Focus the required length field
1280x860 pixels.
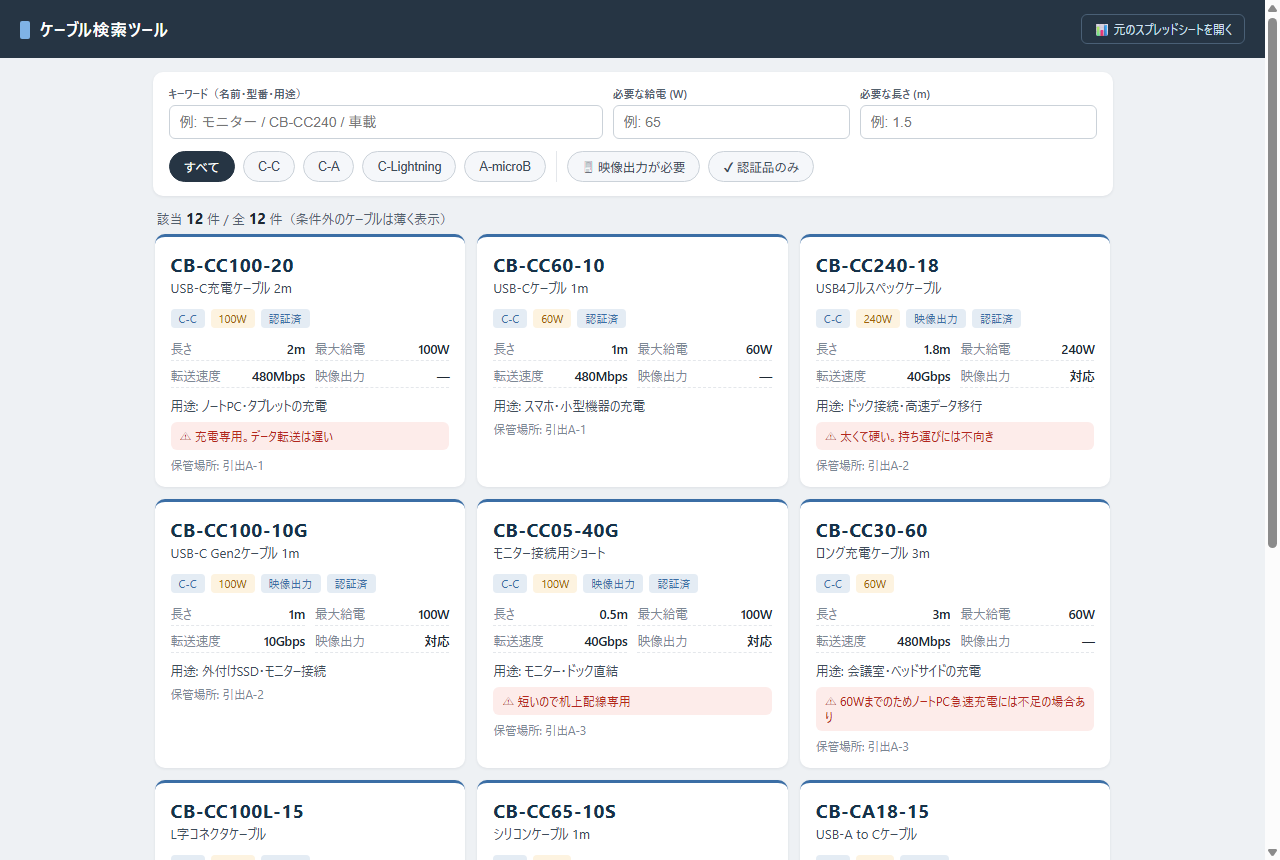click(x=978, y=122)
